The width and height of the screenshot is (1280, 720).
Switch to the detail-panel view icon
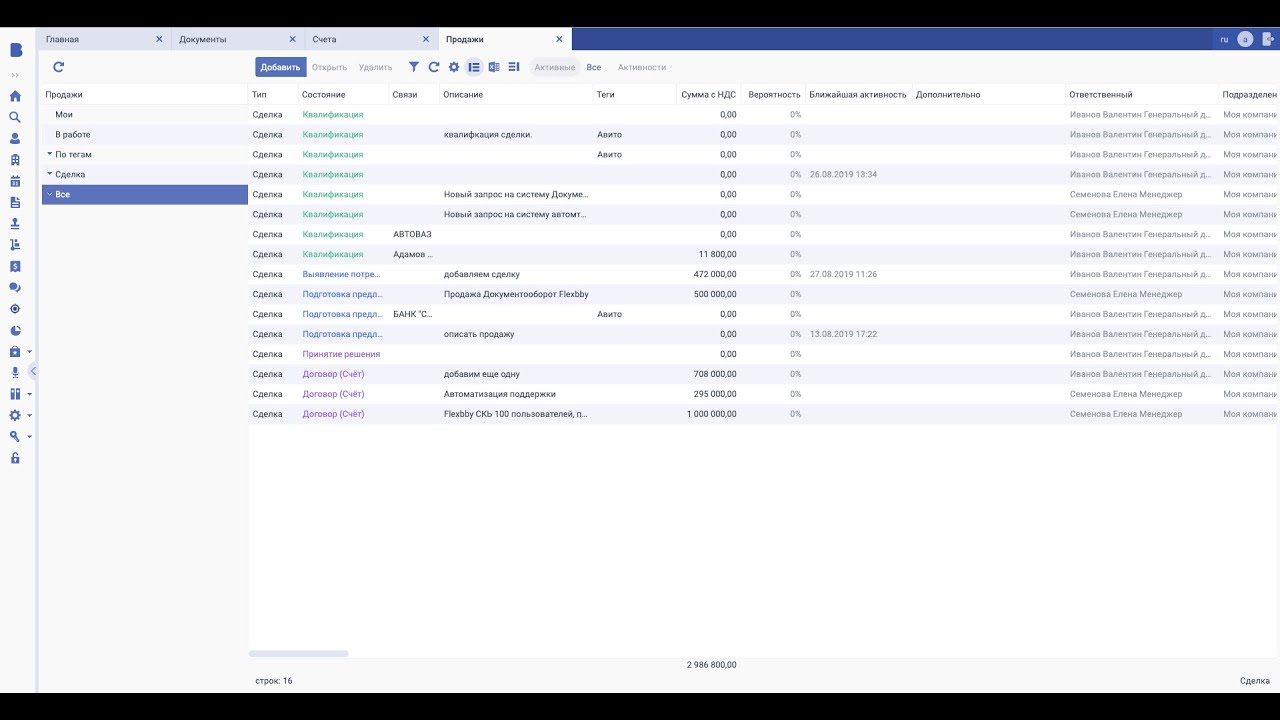(514, 67)
